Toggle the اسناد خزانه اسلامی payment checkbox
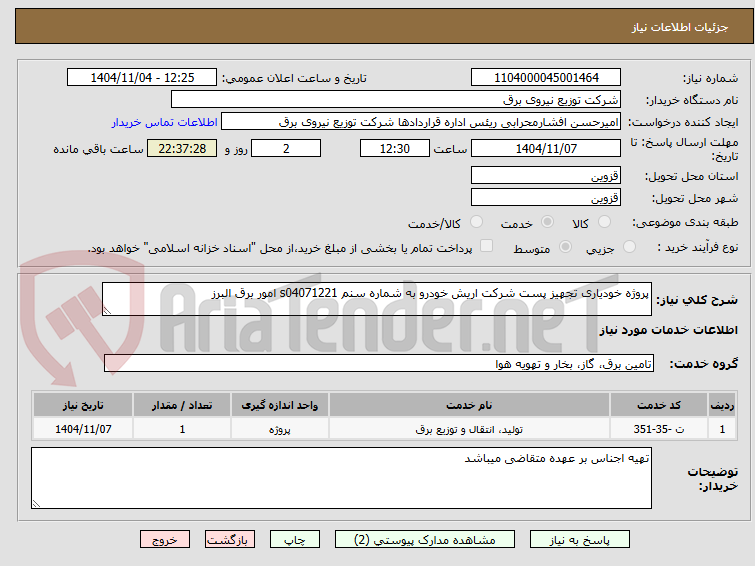The height and width of the screenshot is (566, 755). (487, 246)
